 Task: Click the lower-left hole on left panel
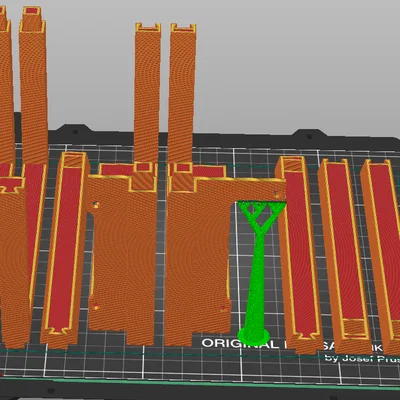[96, 307]
